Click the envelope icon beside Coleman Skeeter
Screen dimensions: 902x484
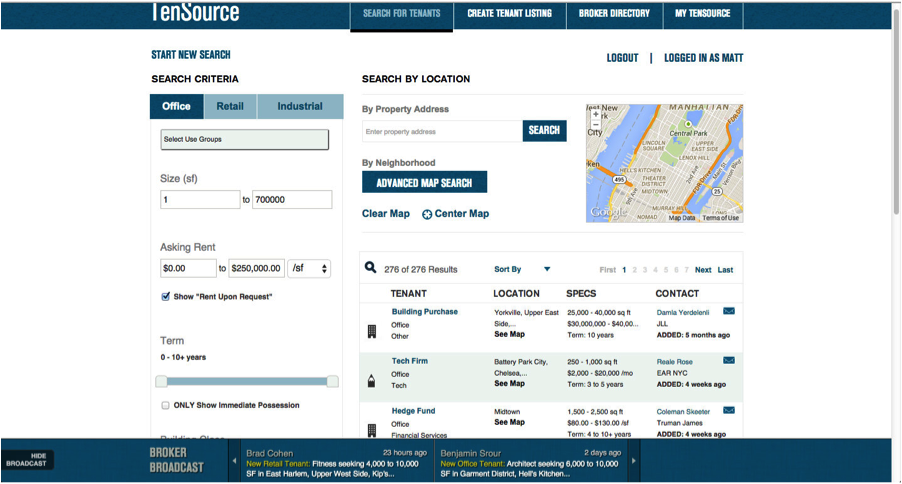(729, 410)
